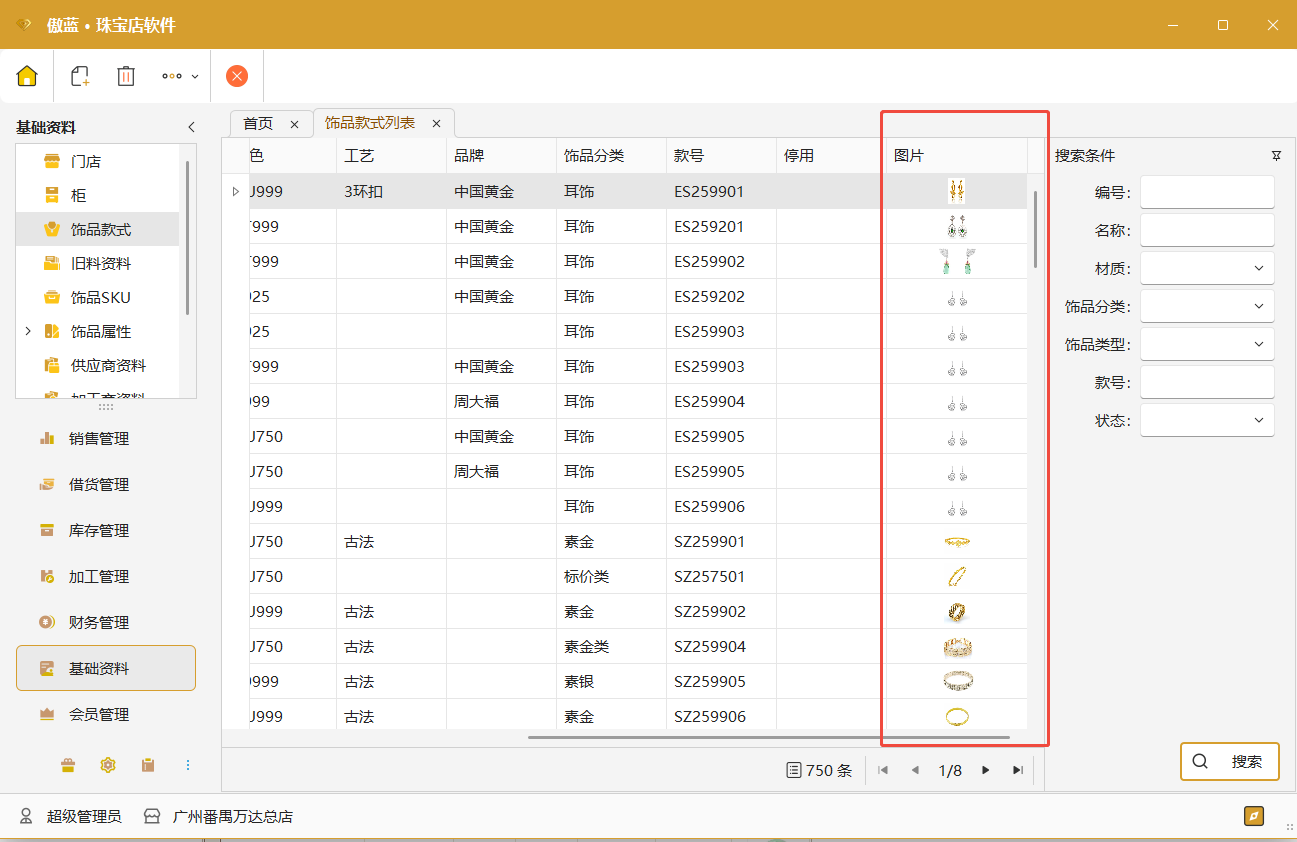1297x842 pixels.
Task: Select the 饰品款式列表 tab
Action: 370,123
